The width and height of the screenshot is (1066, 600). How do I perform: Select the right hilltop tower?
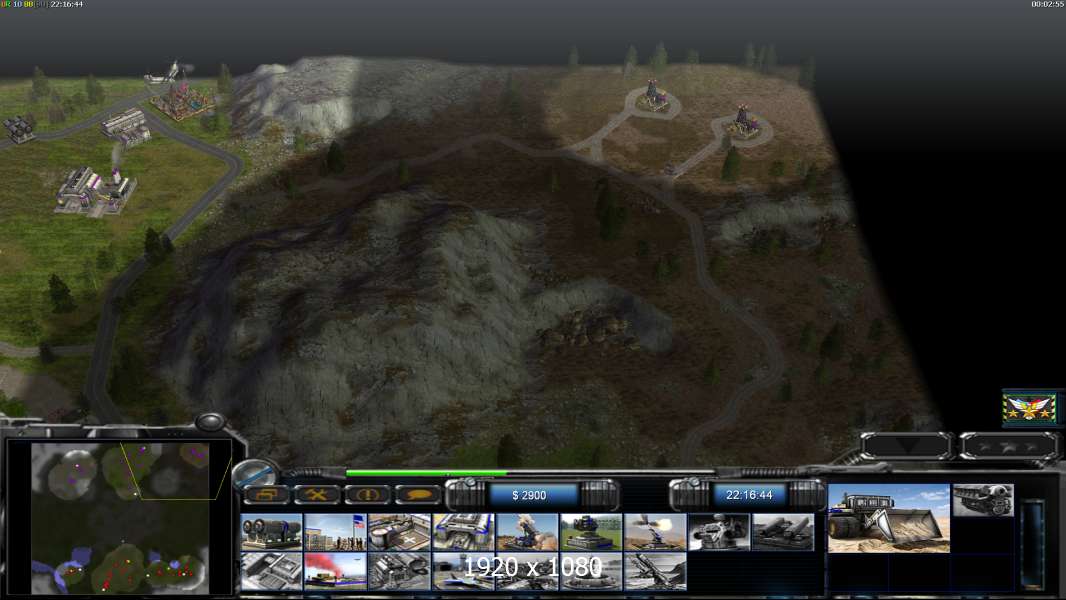pyautogui.click(x=744, y=122)
